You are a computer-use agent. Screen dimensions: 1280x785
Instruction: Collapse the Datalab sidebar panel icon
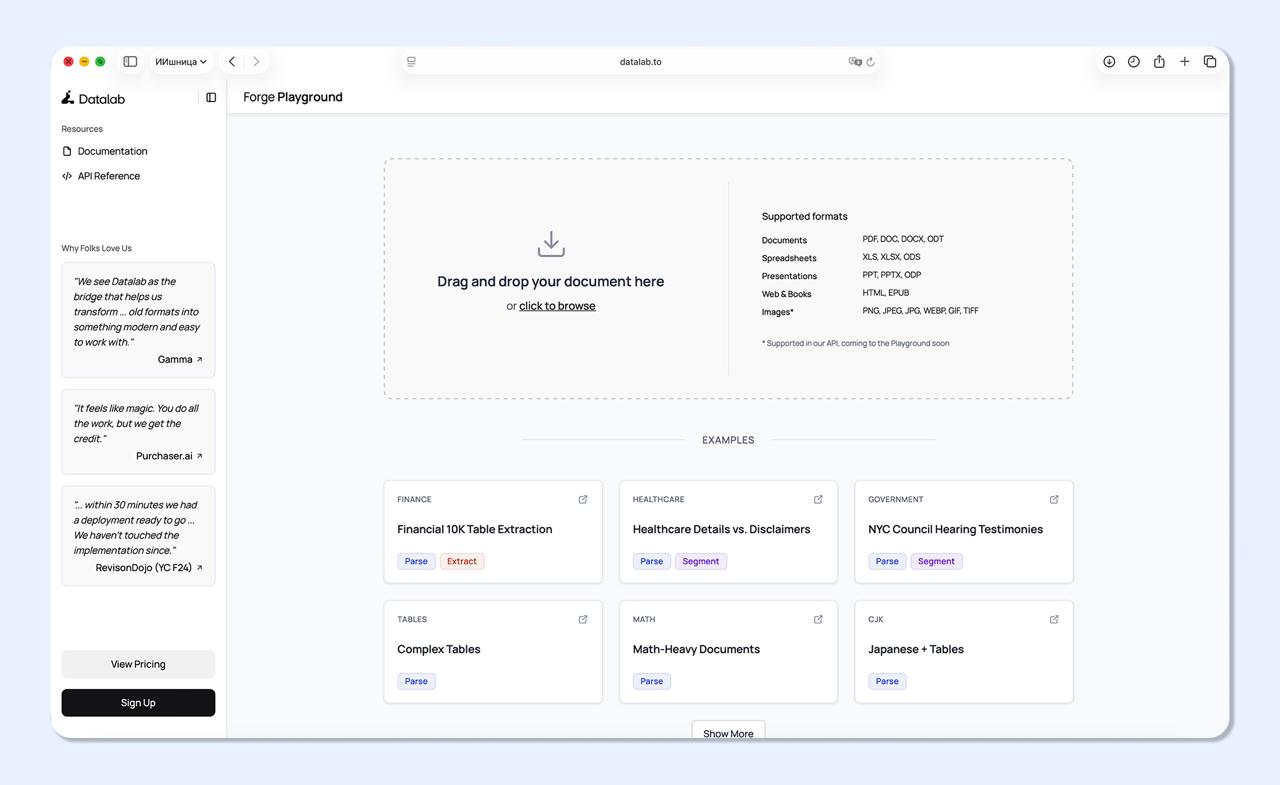(211, 97)
